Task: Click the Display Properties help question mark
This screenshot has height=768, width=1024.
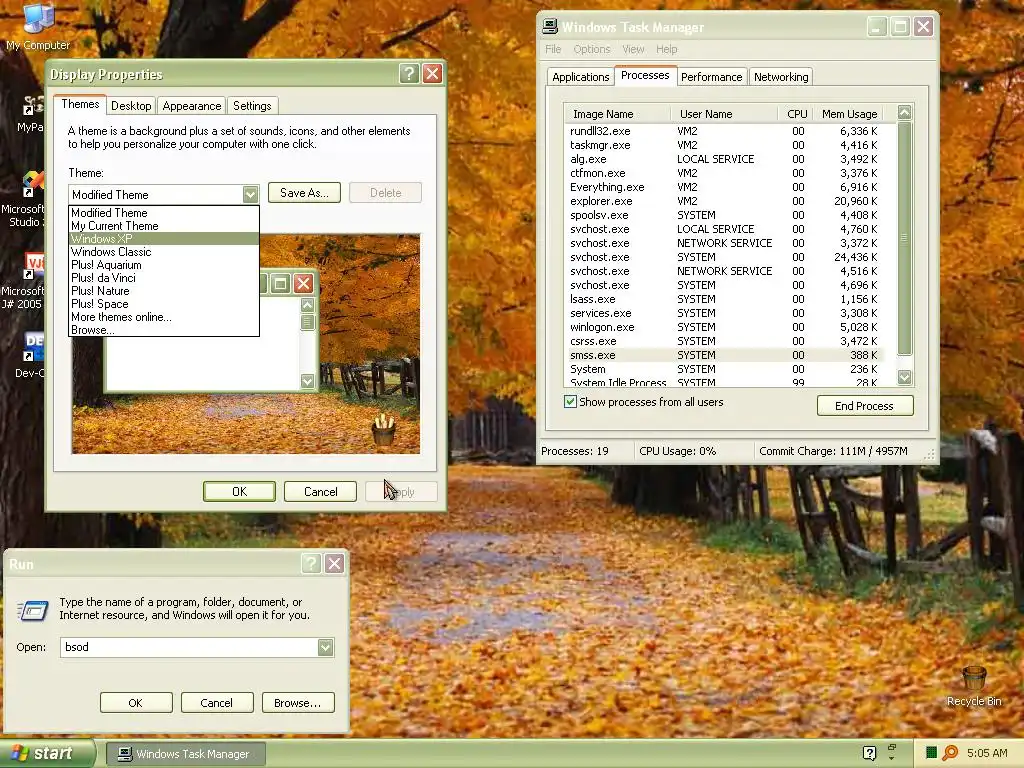Action: 409,73
